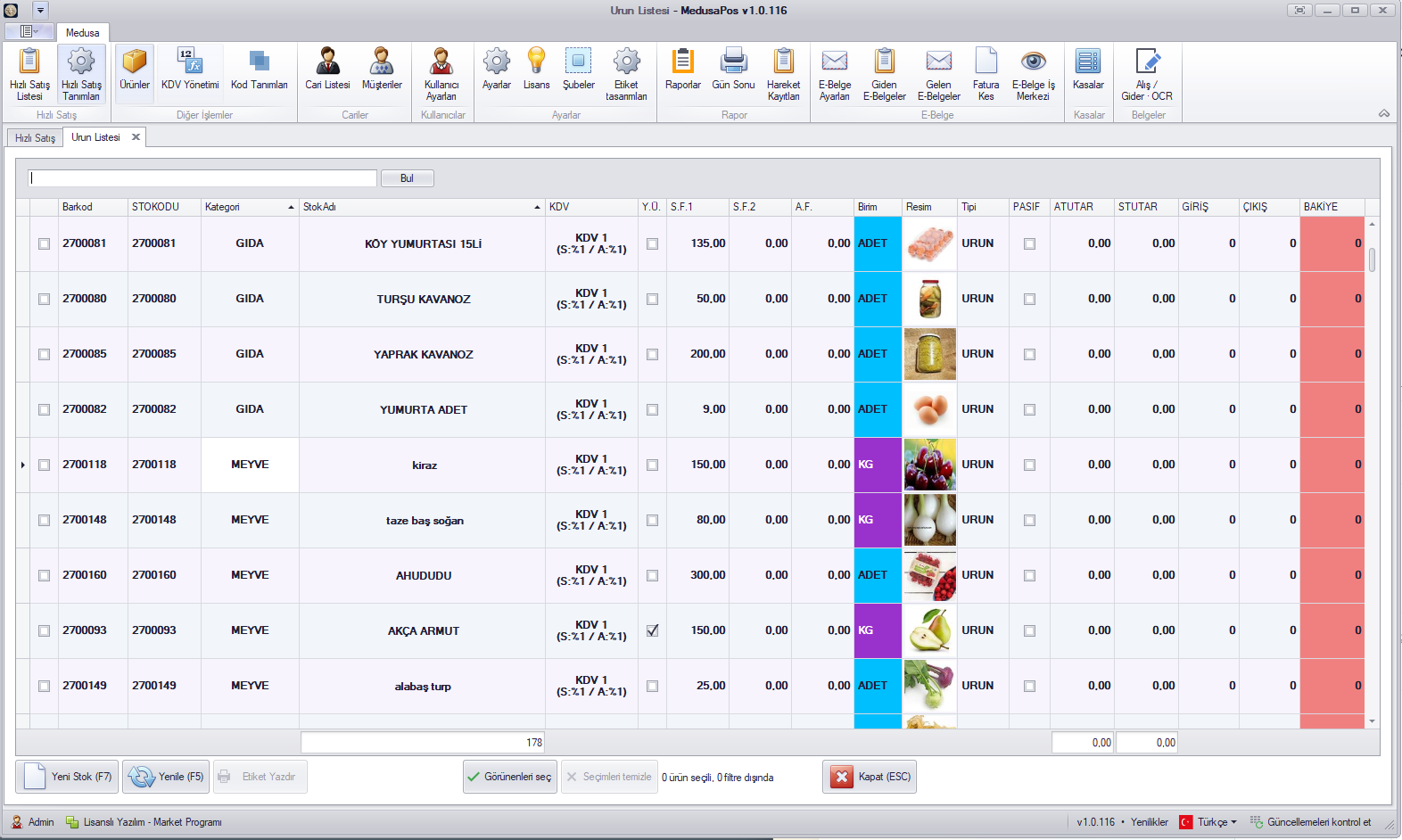Toggle PASIF checkbox for kiraz row
The height and width of the screenshot is (840, 1402).
tap(1029, 465)
